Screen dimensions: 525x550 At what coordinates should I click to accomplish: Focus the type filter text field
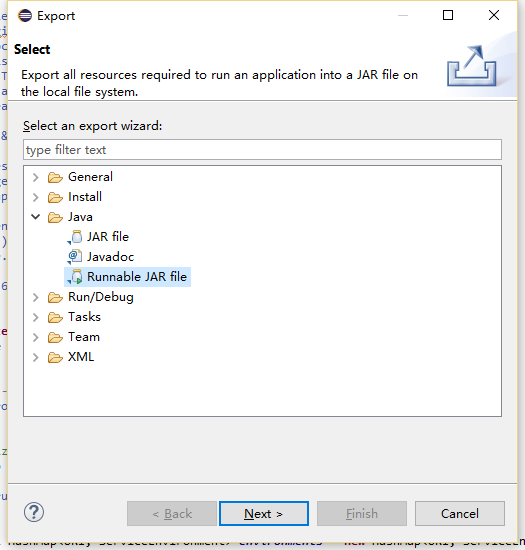262,150
